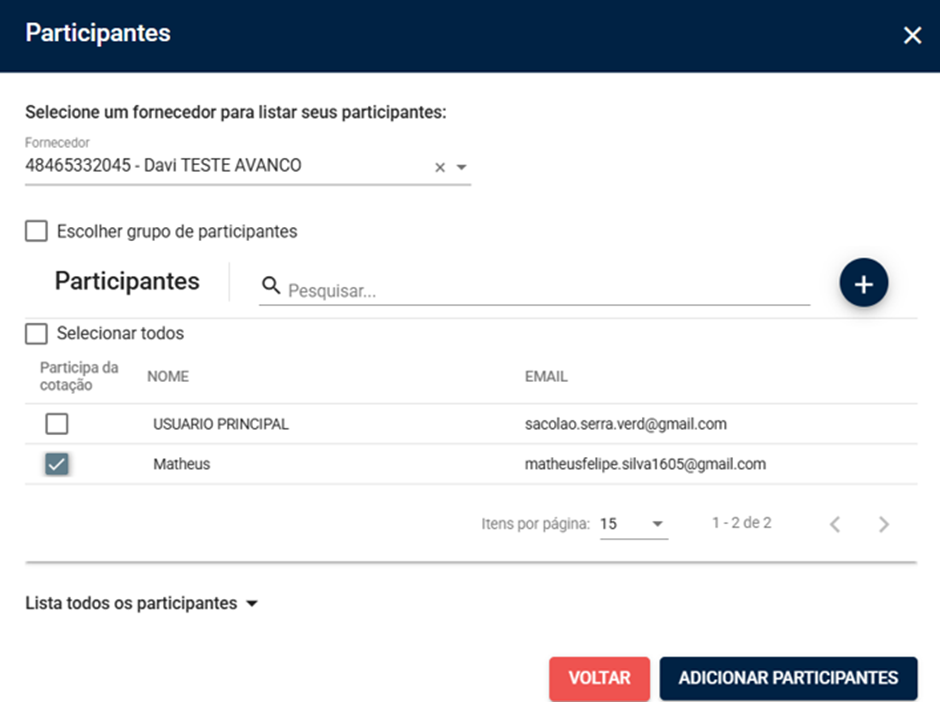
Task: Open the Itens por página dropdown
Action: [x=634, y=524]
